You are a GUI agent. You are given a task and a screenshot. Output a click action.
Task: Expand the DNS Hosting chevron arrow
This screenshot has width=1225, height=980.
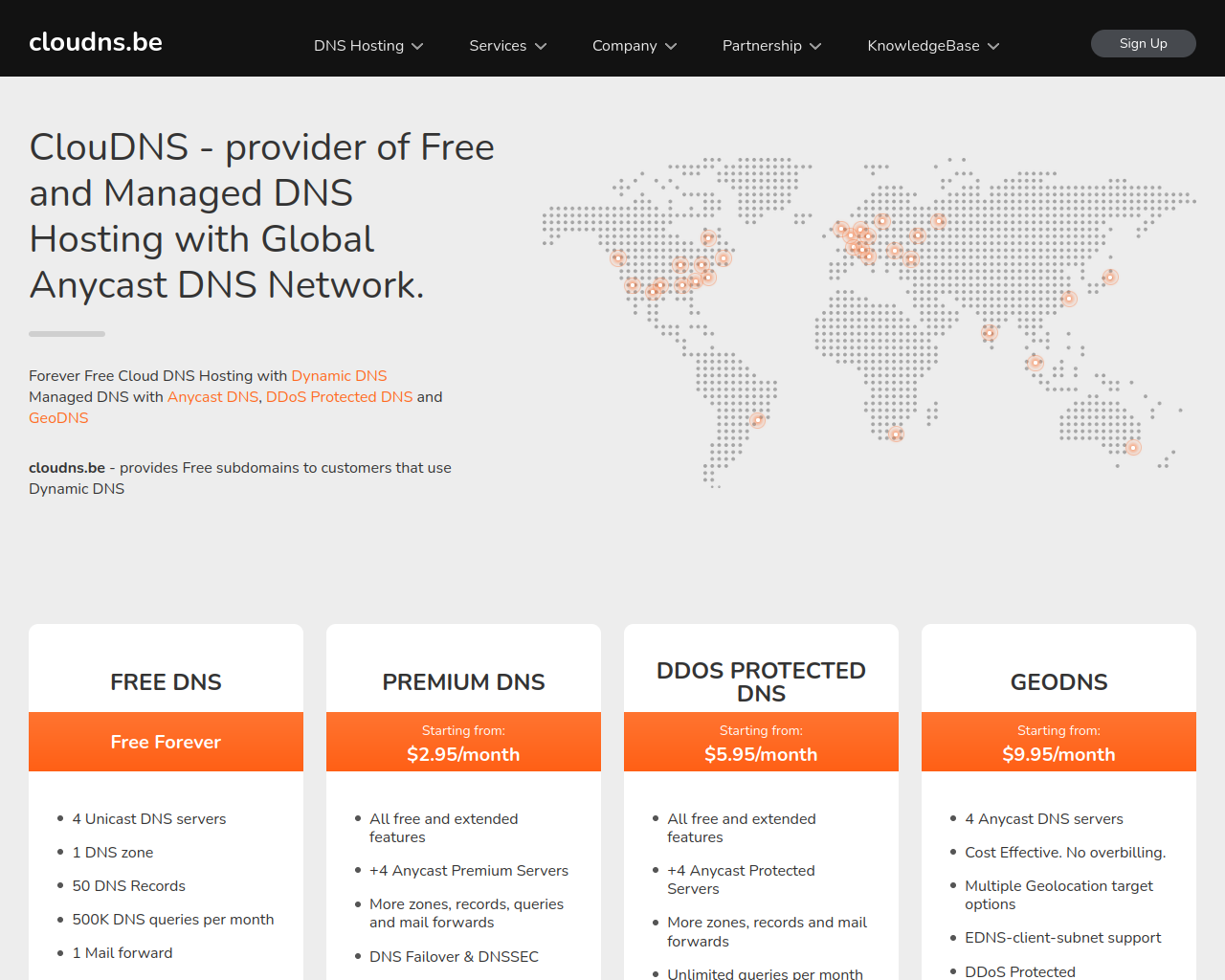click(x=417, y=46)
